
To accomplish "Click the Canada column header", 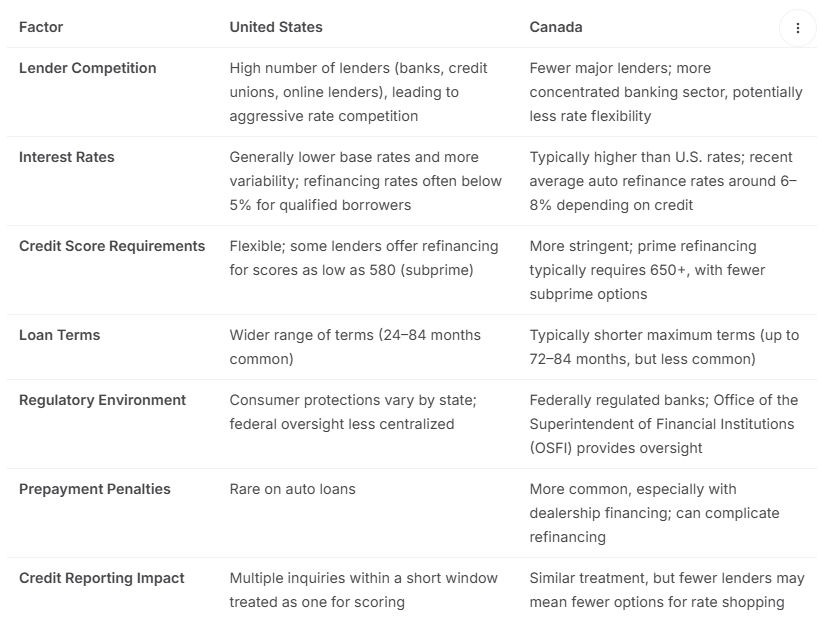I will 556,27.
